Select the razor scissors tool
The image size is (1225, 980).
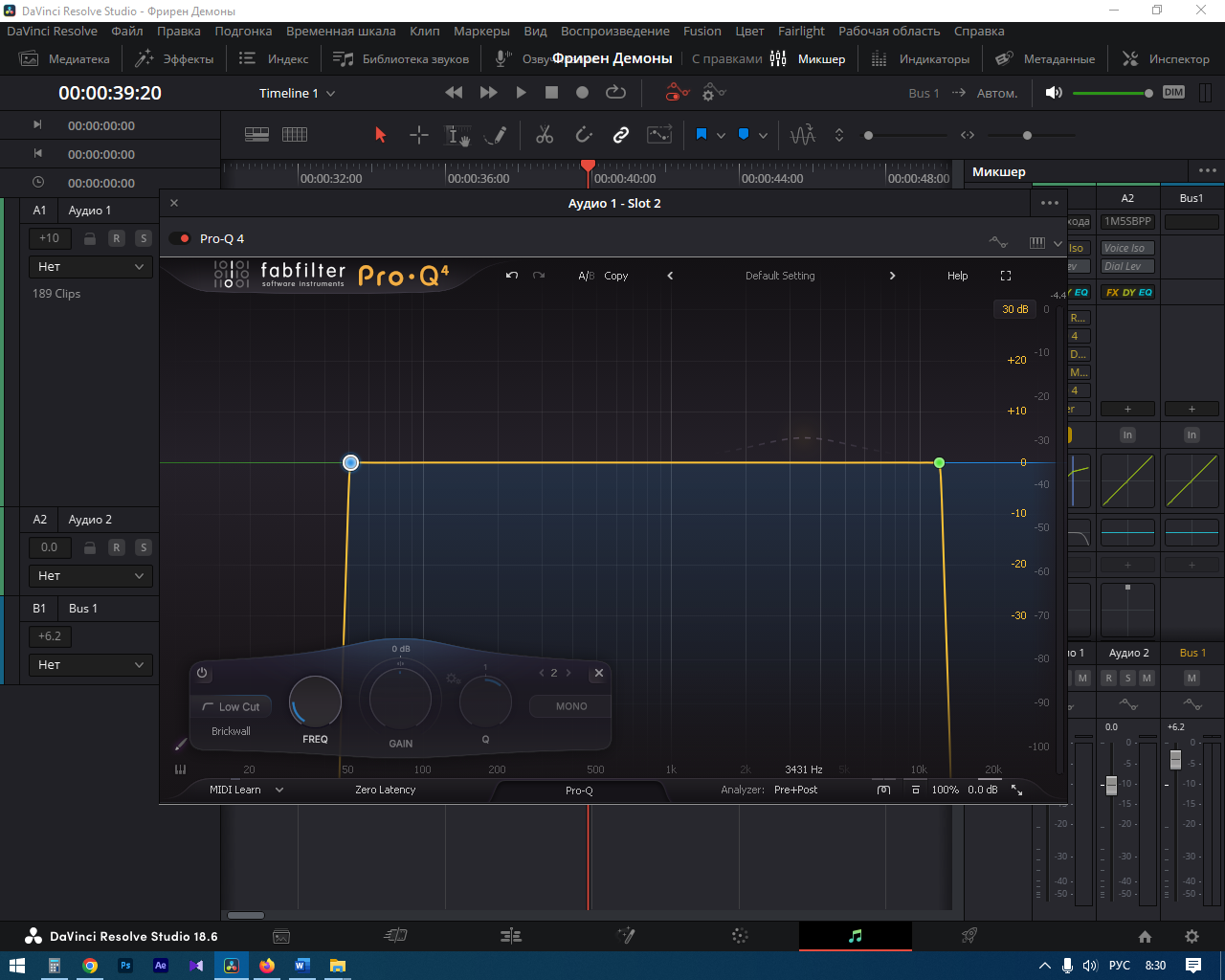tap(545, 135)
